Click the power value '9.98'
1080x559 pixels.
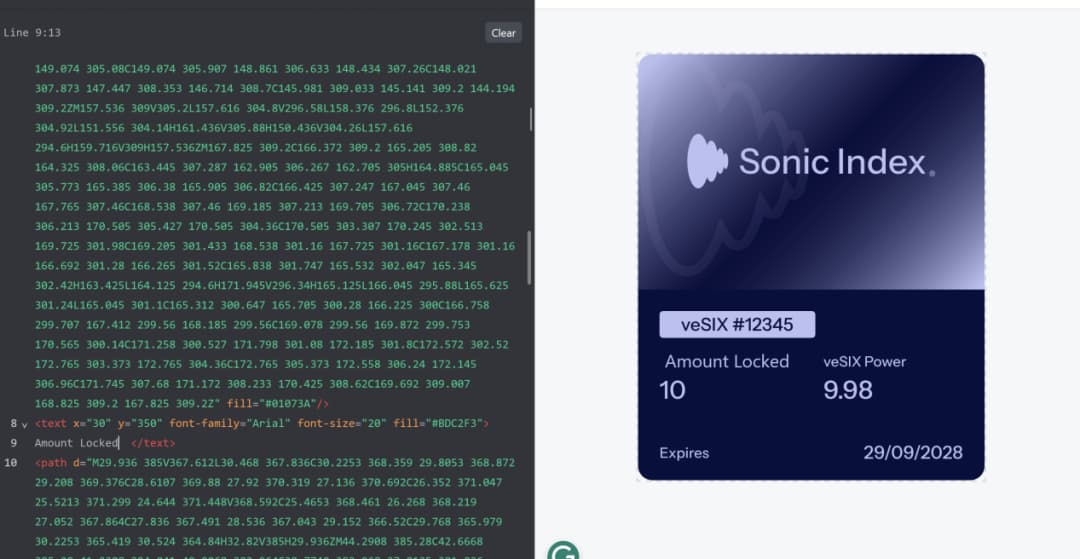point(848,390)
